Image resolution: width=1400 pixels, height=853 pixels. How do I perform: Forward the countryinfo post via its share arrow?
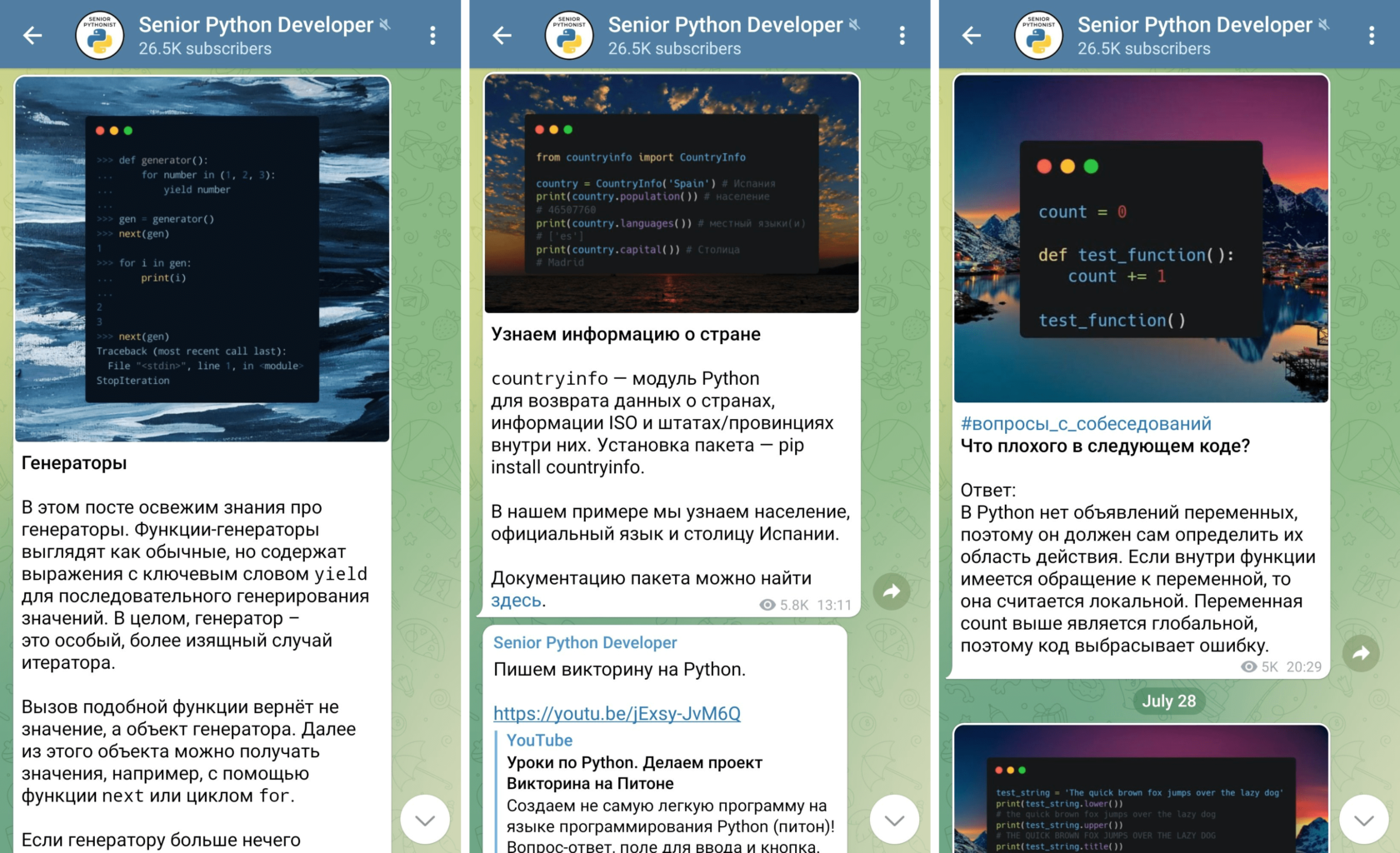pos(892,591)
